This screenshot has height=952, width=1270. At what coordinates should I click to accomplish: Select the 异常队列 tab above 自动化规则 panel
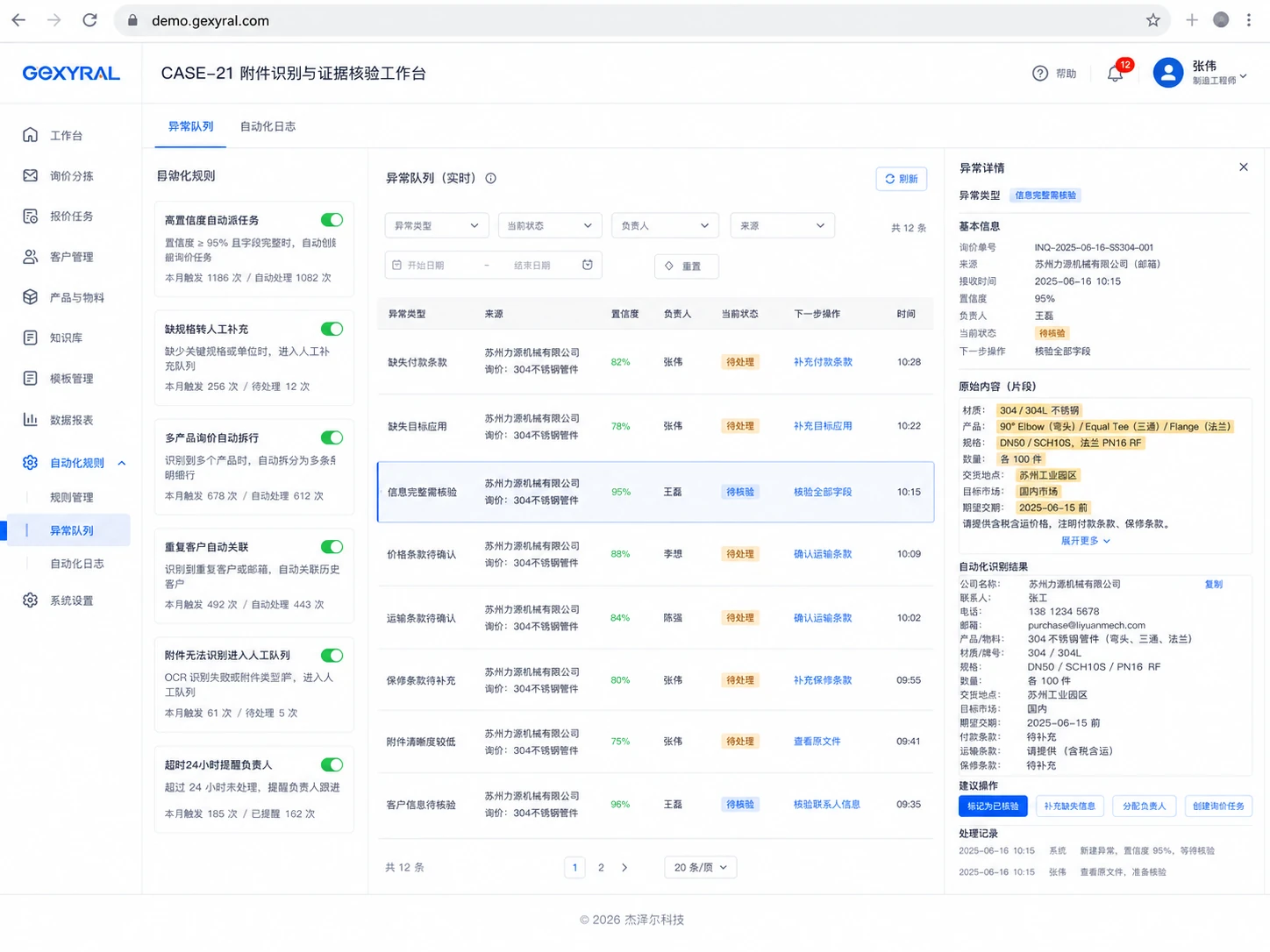tap(190, 126)
